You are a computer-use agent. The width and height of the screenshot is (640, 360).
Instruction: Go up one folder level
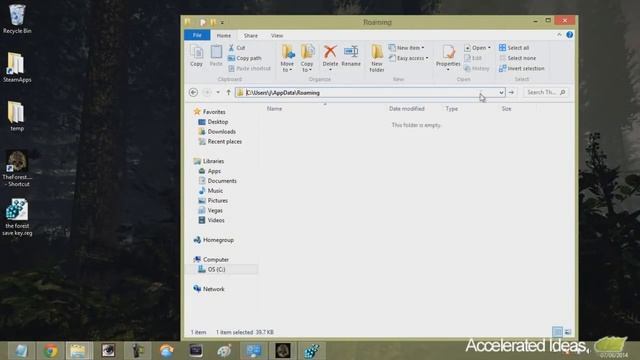pos(229,93)
